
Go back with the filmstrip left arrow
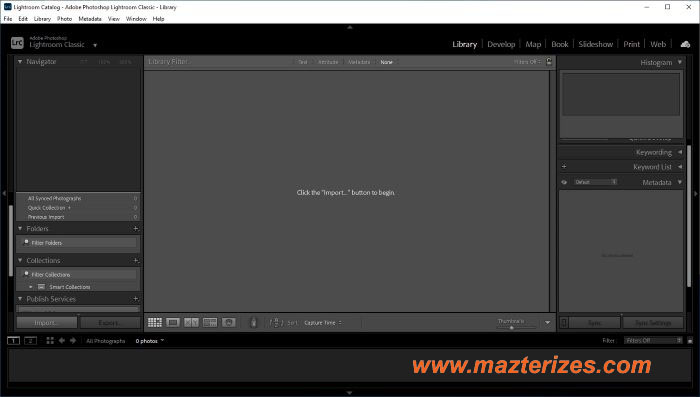coord(62,340)
